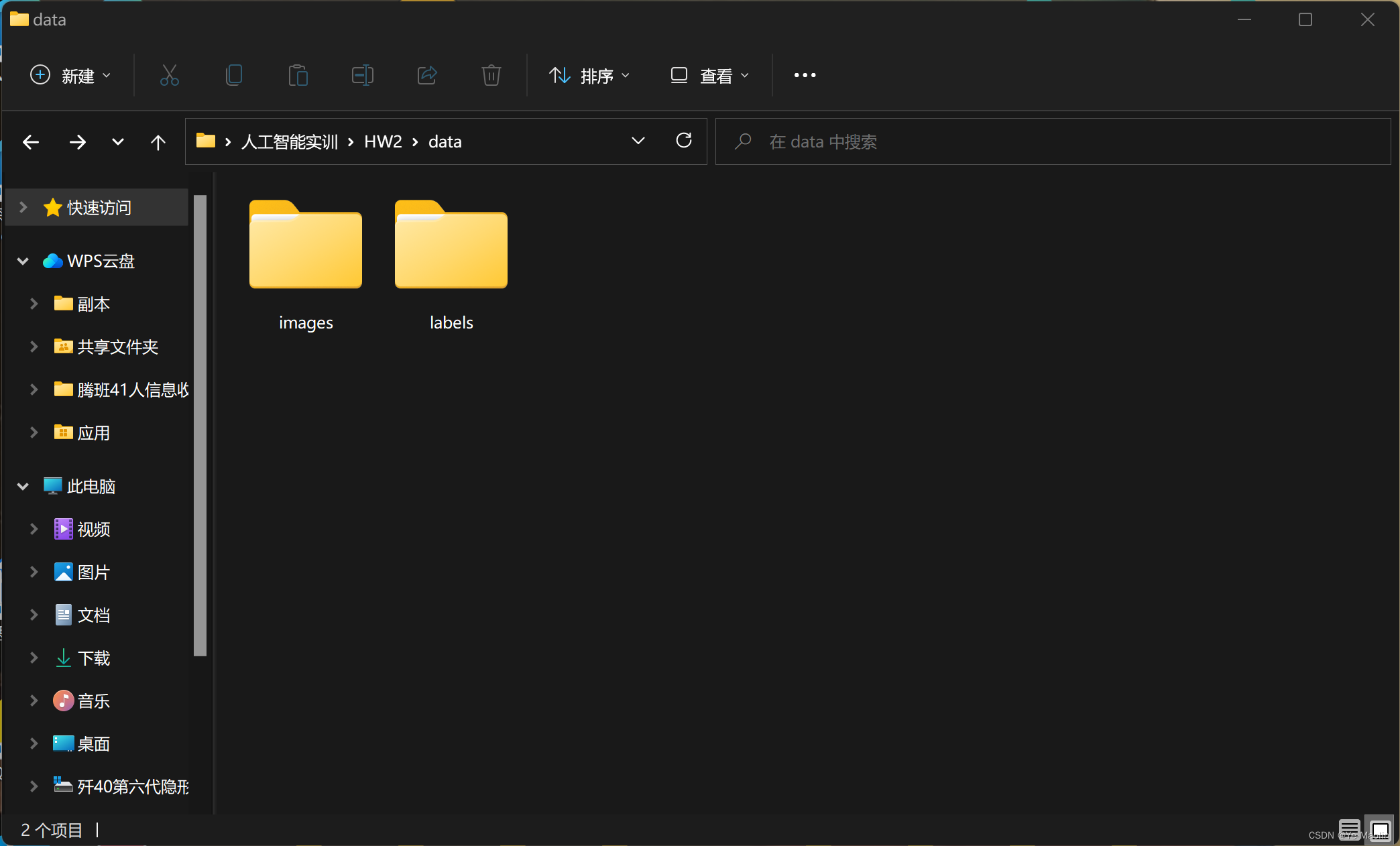Switch to large thumbnails view
1400x846 pixels.
click(x=1380, y=830)
